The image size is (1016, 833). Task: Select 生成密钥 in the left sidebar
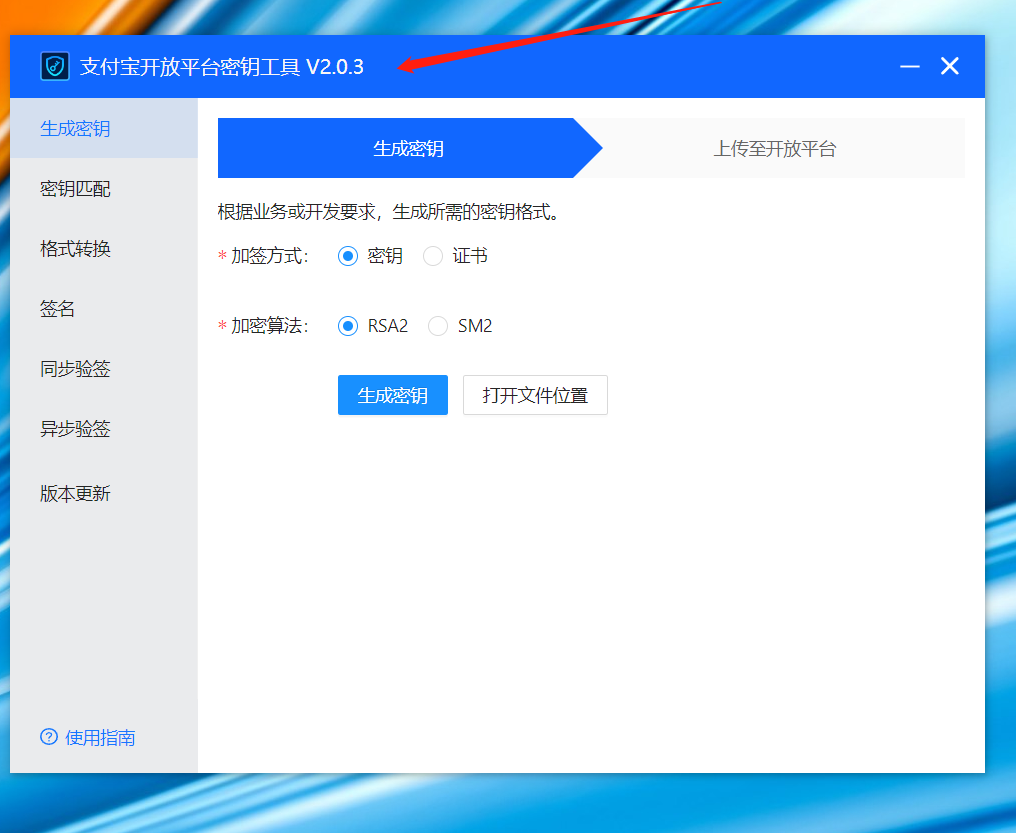click(x=104, y=128)
